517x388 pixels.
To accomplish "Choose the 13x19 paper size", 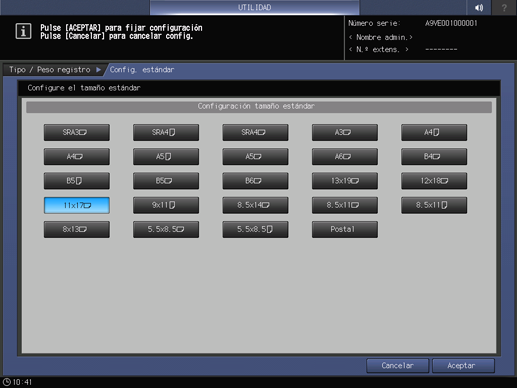I will click(x=345, y=181).
